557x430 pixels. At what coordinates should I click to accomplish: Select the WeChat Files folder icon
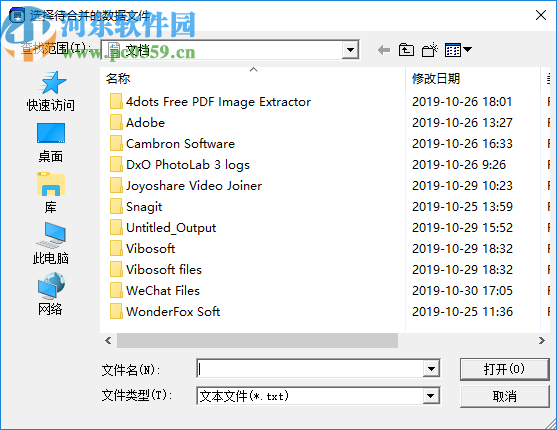coord(116,290)
